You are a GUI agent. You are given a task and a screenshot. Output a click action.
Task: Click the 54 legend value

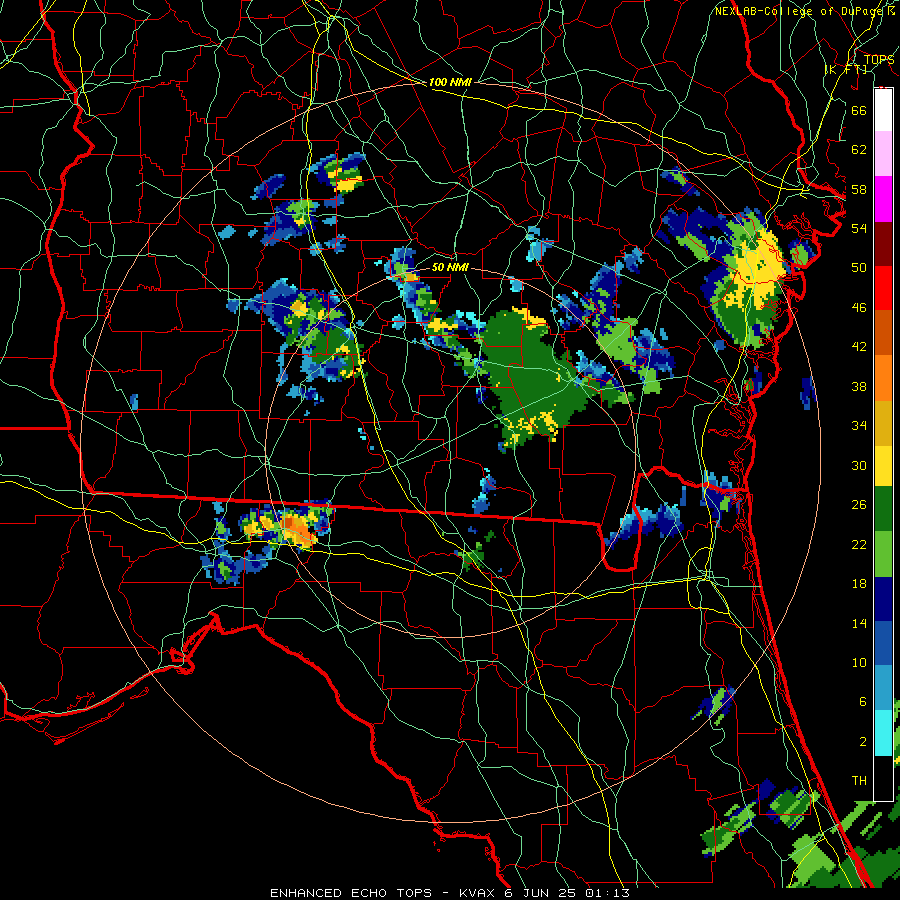tap(859, 228)
